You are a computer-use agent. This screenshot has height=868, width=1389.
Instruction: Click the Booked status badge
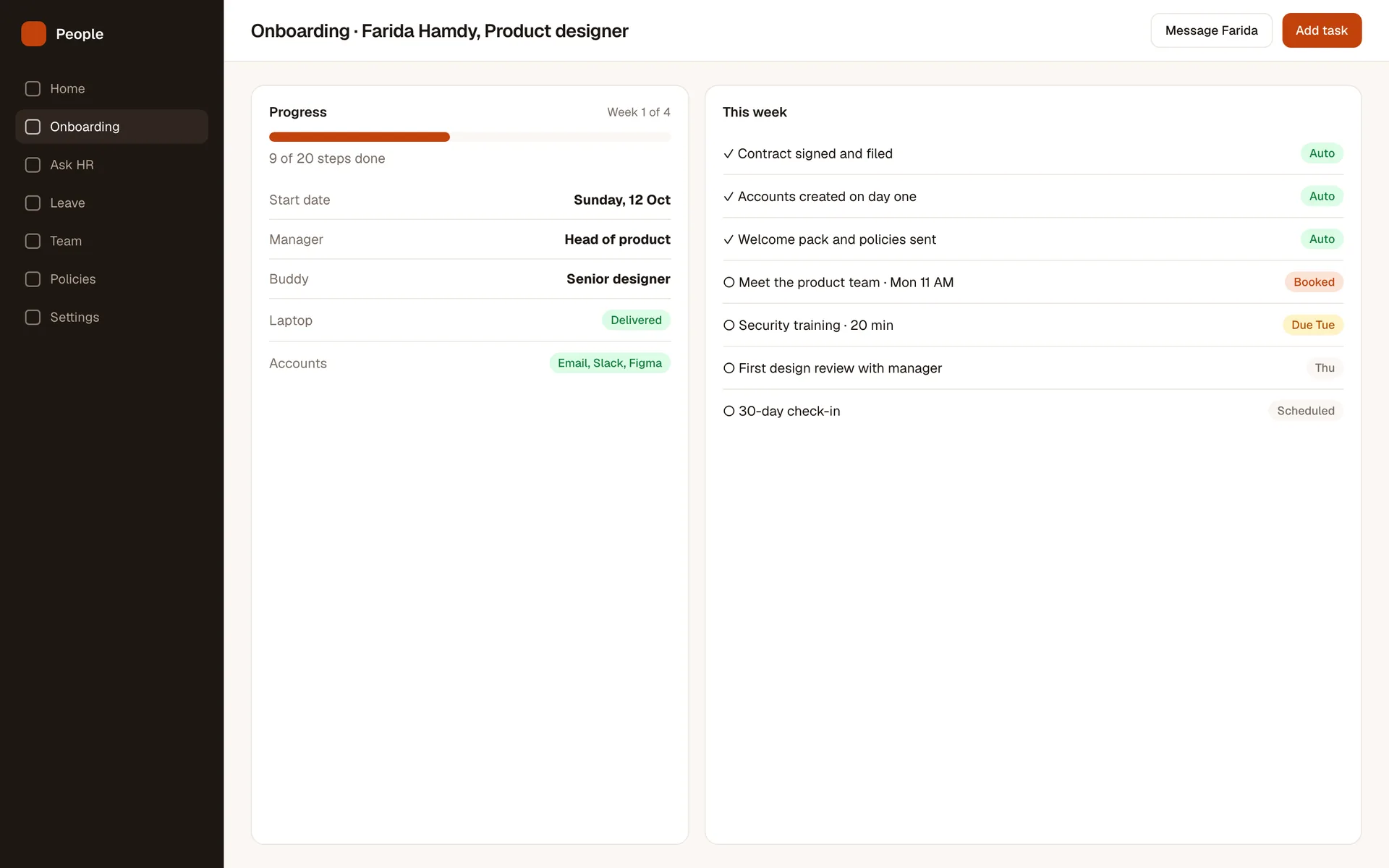click(1314, 282)
